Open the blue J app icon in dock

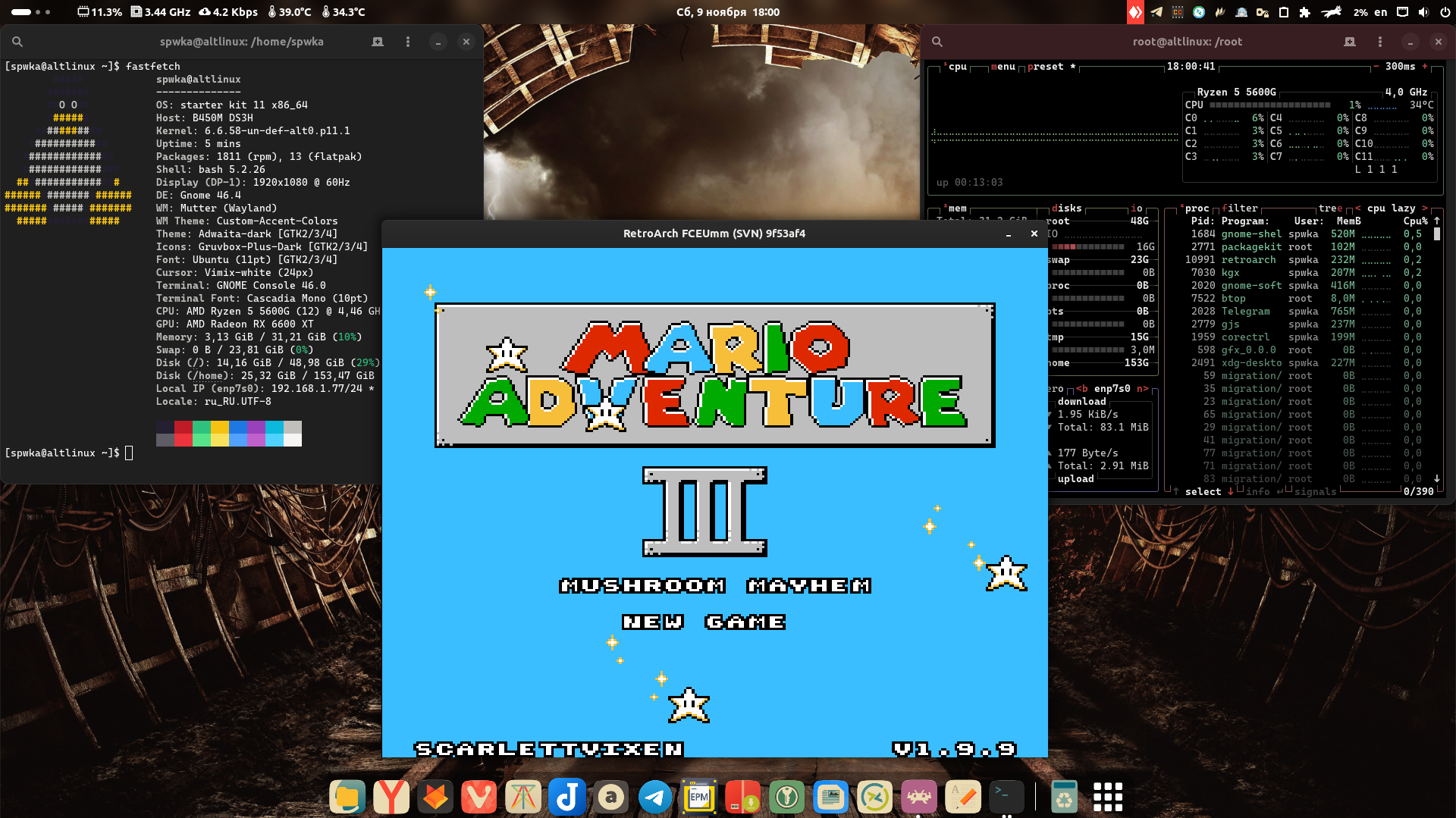coord(567,797)
